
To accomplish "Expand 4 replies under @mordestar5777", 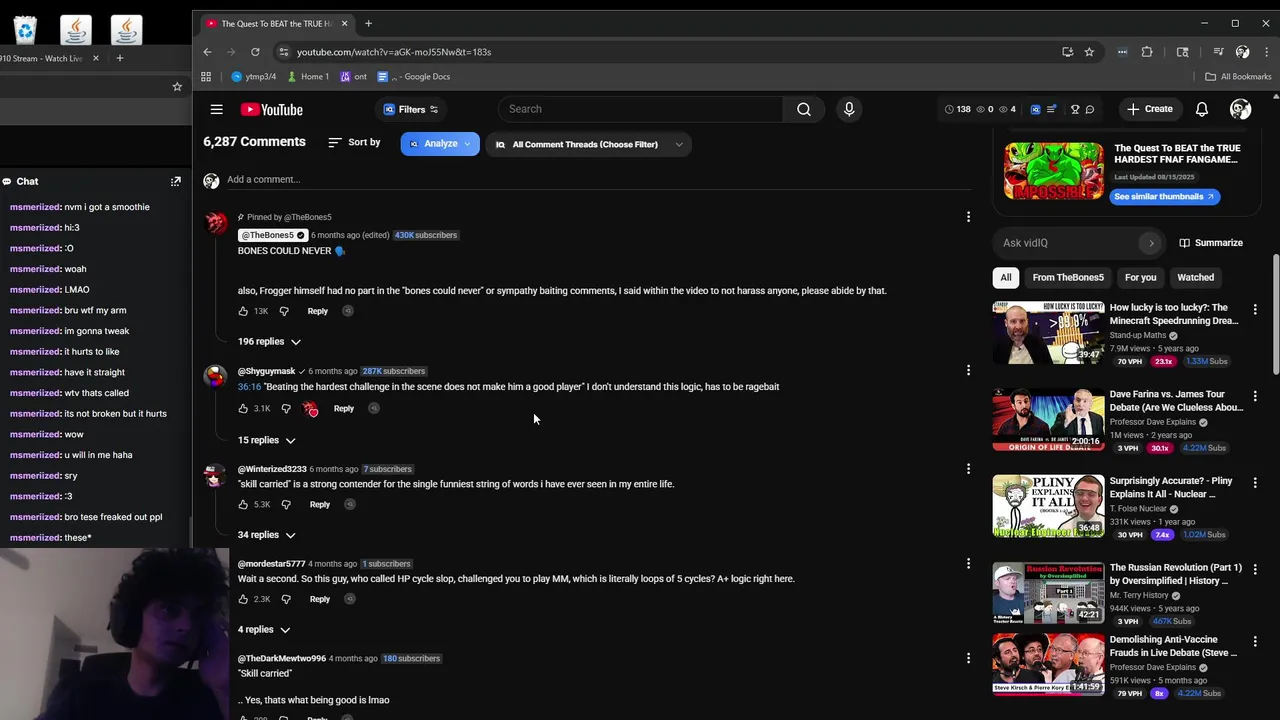I will [x=264, y=630].
